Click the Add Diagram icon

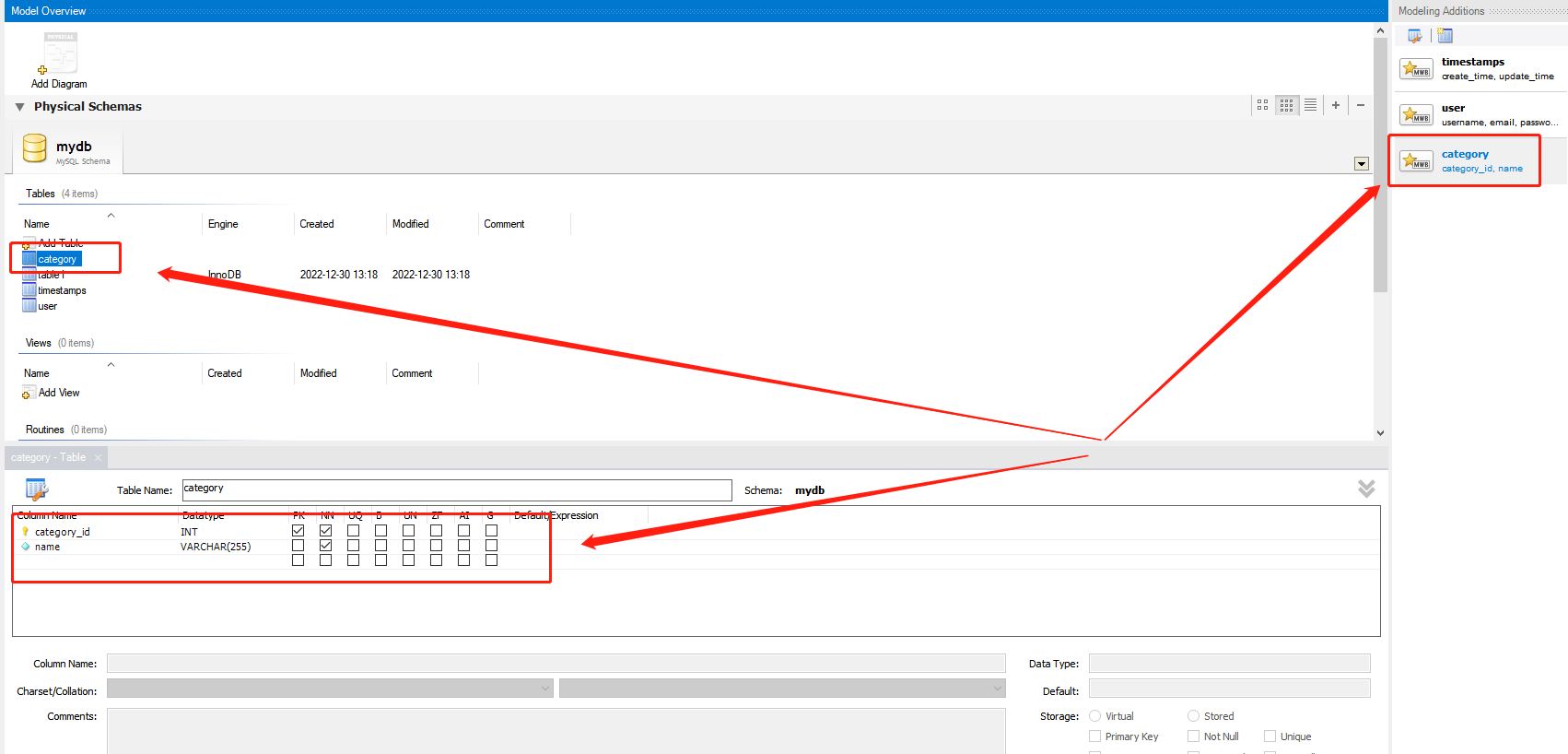(x=60, y=53)
